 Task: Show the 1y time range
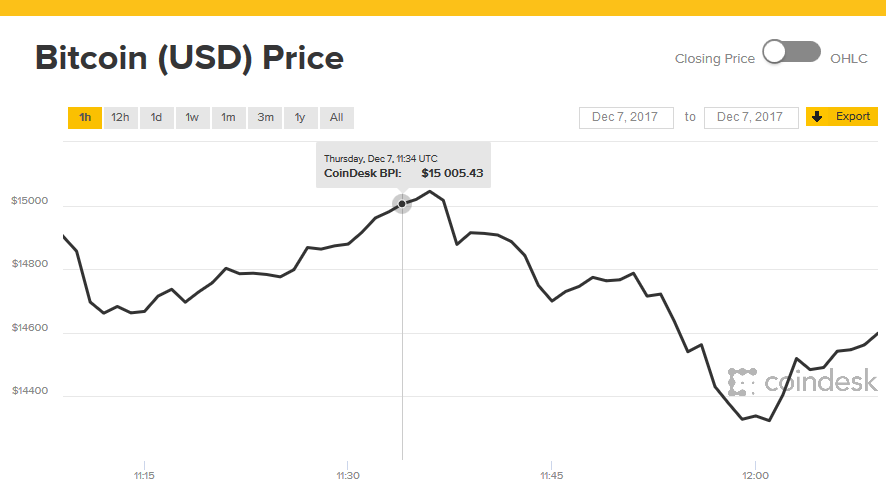(x=300, y=118)
